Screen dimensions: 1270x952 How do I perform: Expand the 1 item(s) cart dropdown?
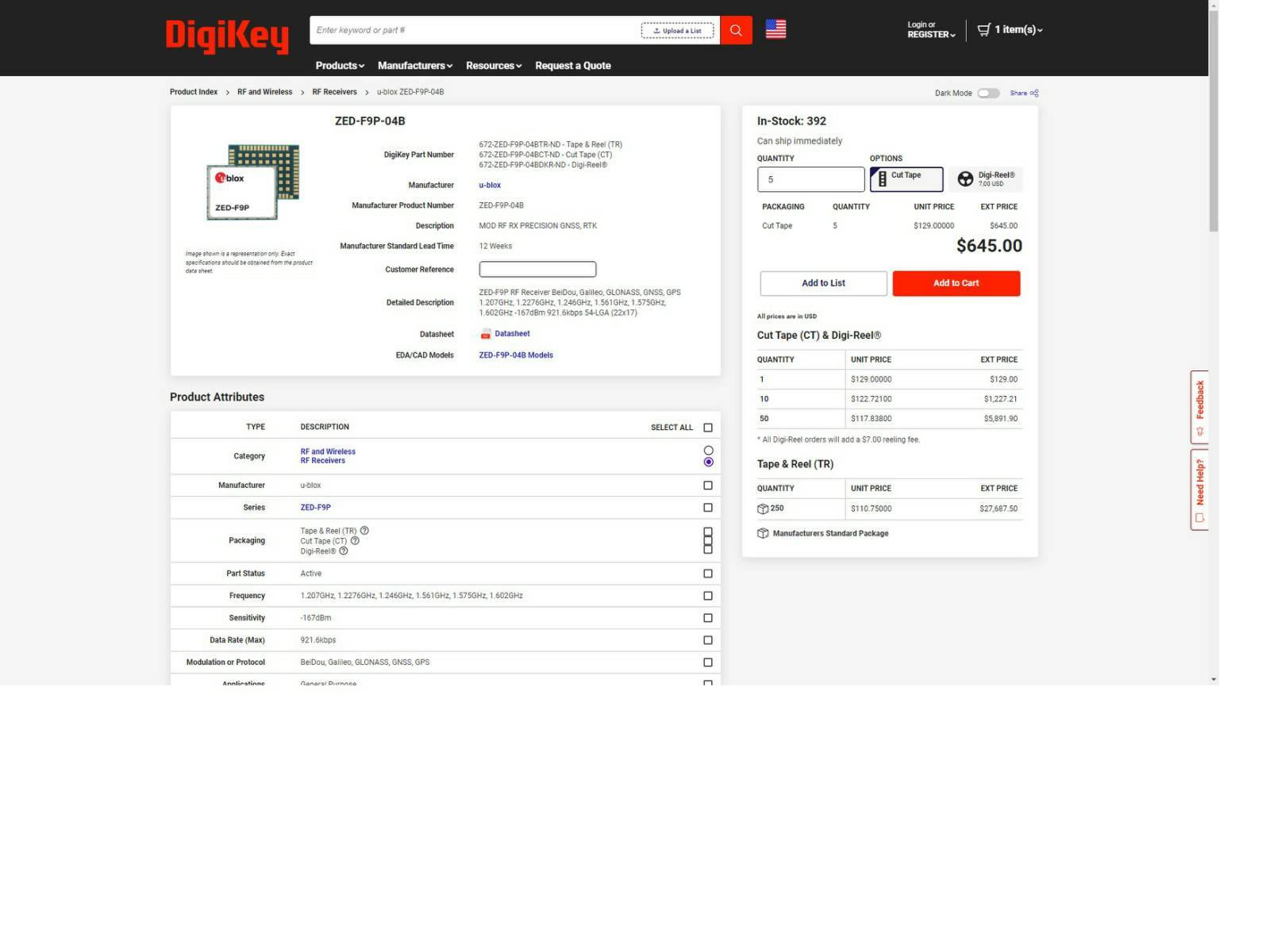[x=1010, y=29]
